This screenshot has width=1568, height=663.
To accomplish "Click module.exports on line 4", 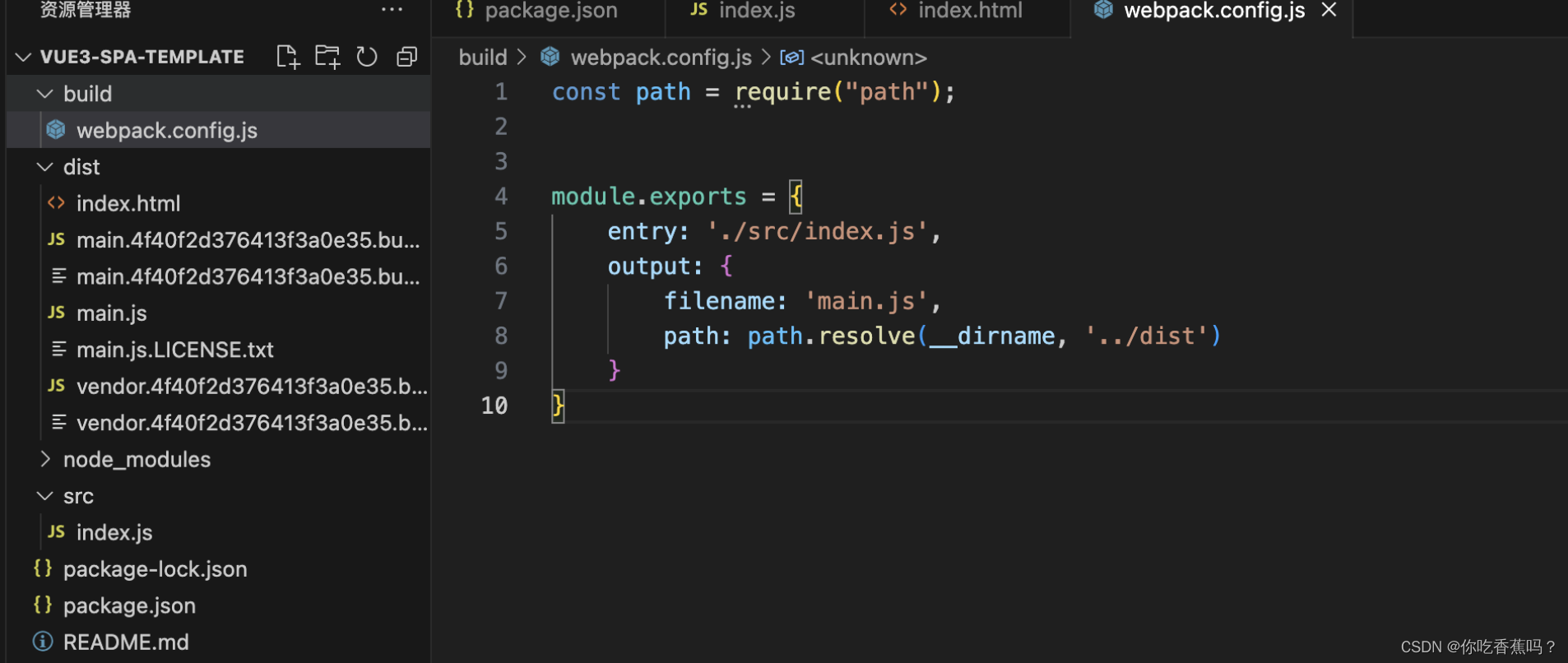I will [x=649, y=197].
